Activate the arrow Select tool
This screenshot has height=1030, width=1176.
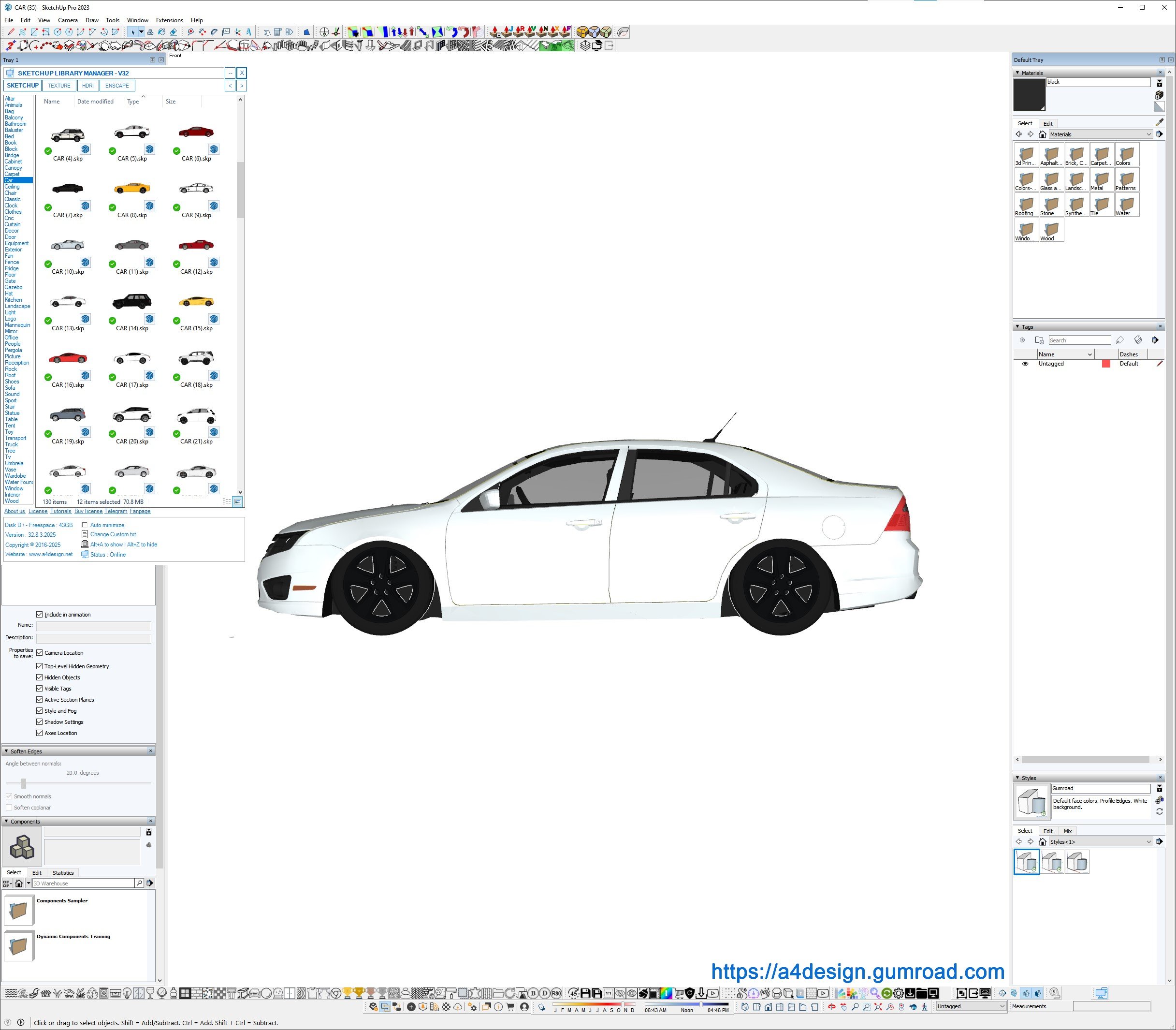[133, 32]
